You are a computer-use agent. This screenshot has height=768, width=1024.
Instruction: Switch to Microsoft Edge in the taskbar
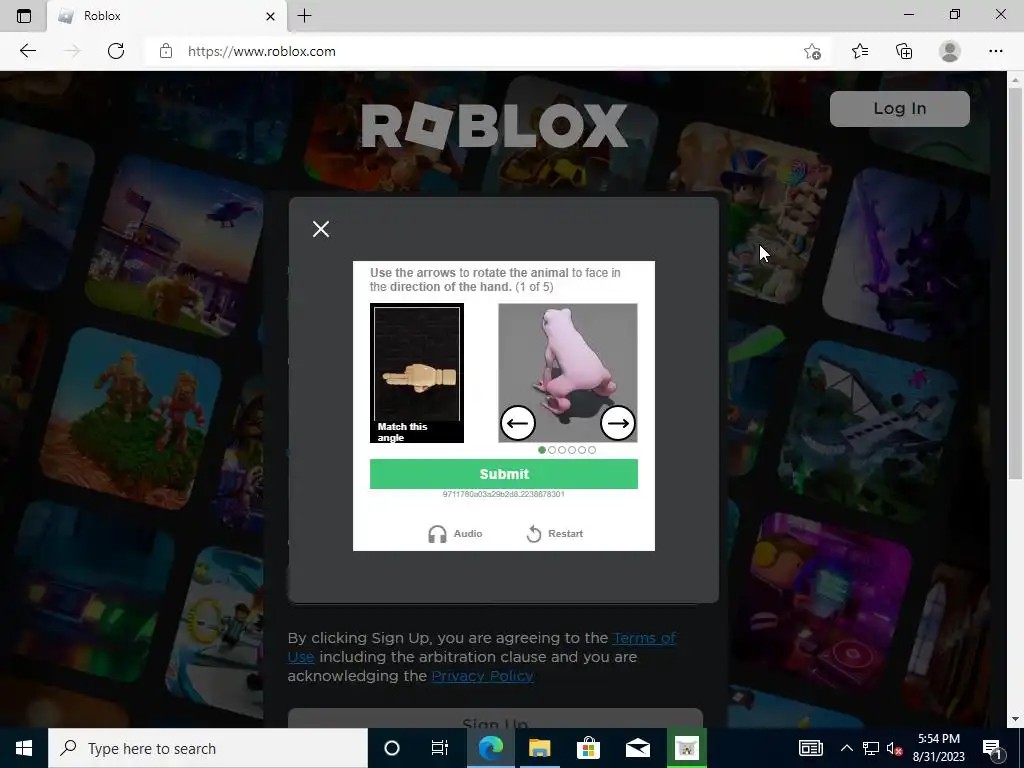tap(490, 748)
